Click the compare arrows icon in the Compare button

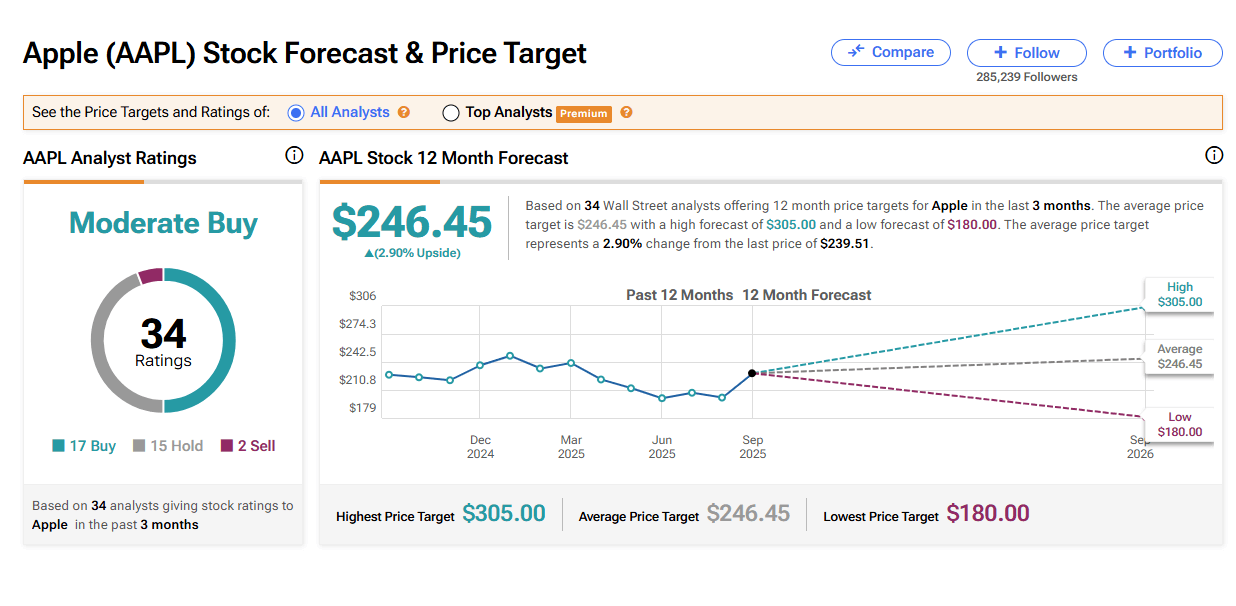click(856, 52)
